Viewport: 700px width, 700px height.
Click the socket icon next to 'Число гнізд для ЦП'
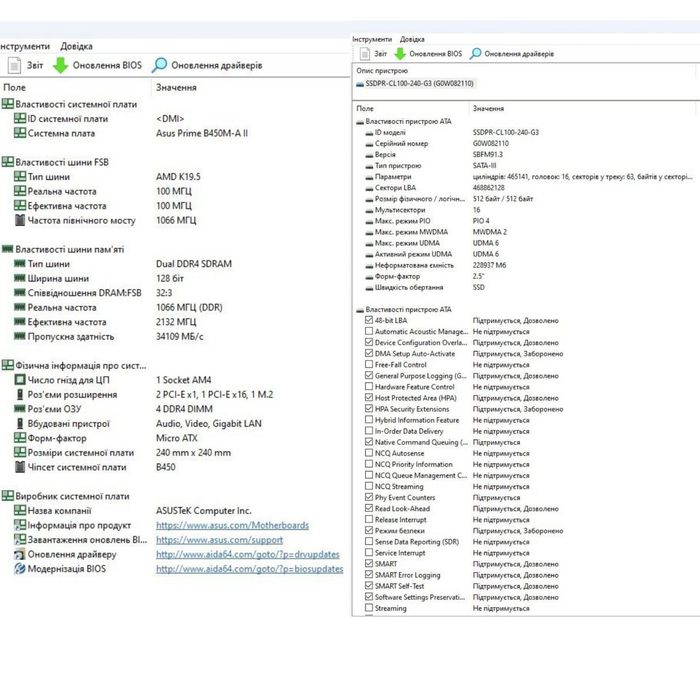(20, 380)
